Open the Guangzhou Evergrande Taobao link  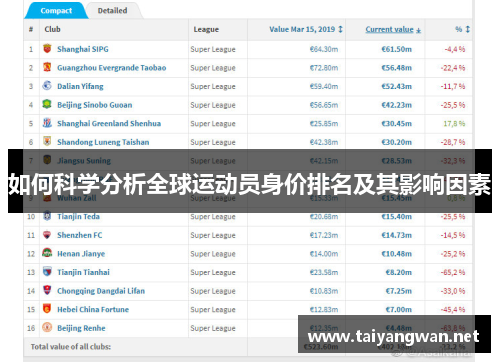pos(112,68)
